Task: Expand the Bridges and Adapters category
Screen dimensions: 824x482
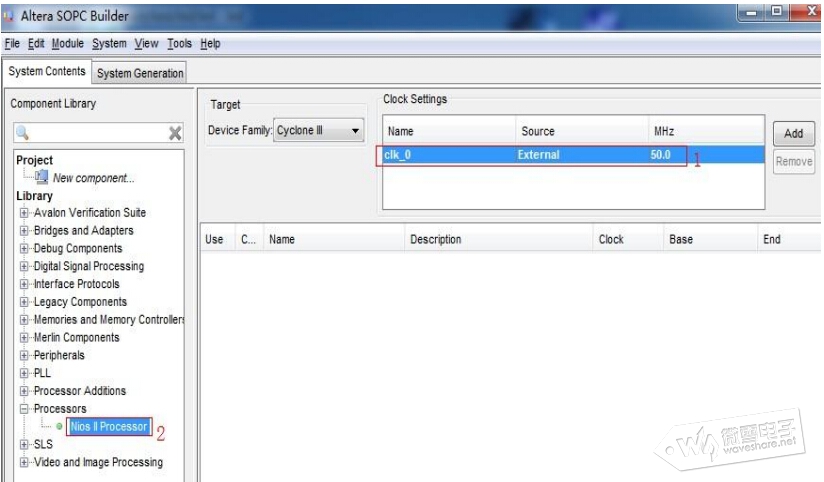Action: tap(24, 231)
